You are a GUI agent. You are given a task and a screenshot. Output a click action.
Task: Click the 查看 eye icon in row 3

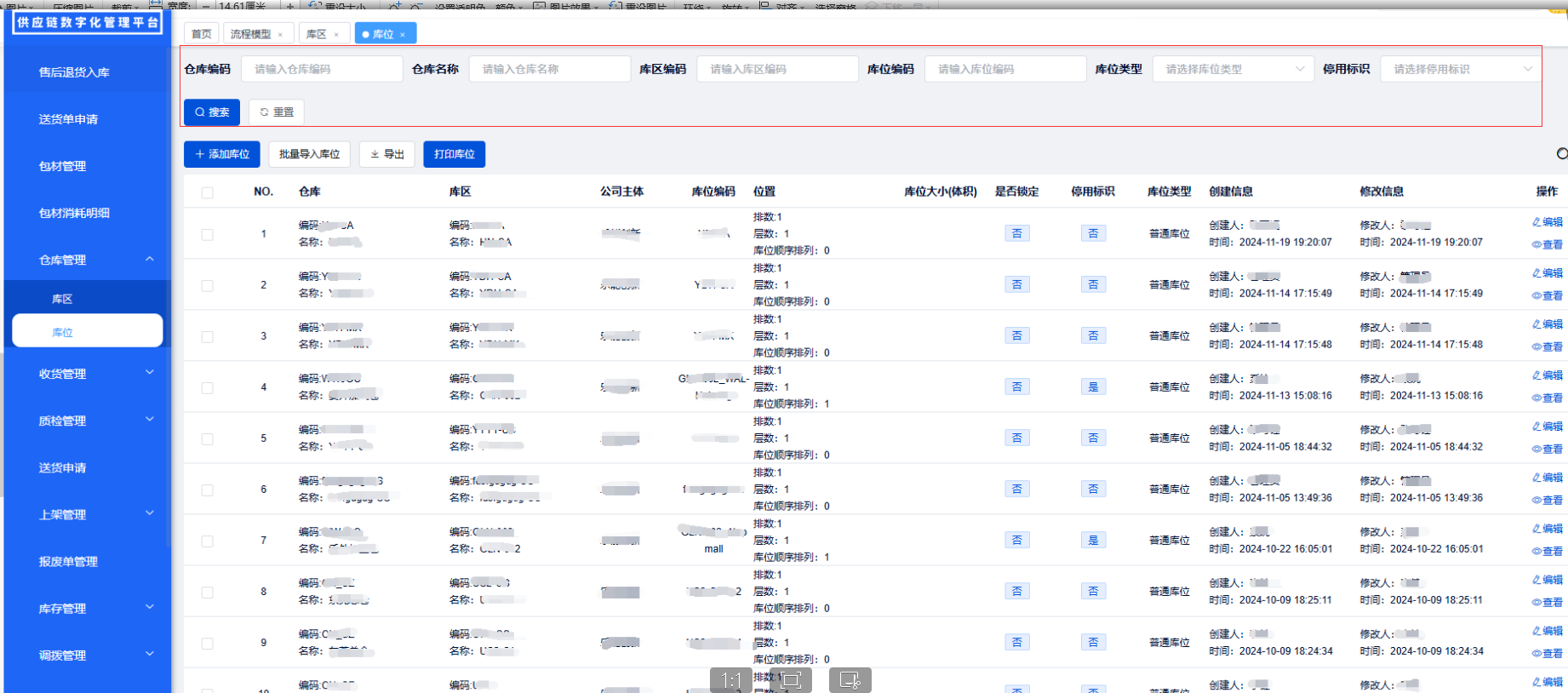pos(1537,347)
